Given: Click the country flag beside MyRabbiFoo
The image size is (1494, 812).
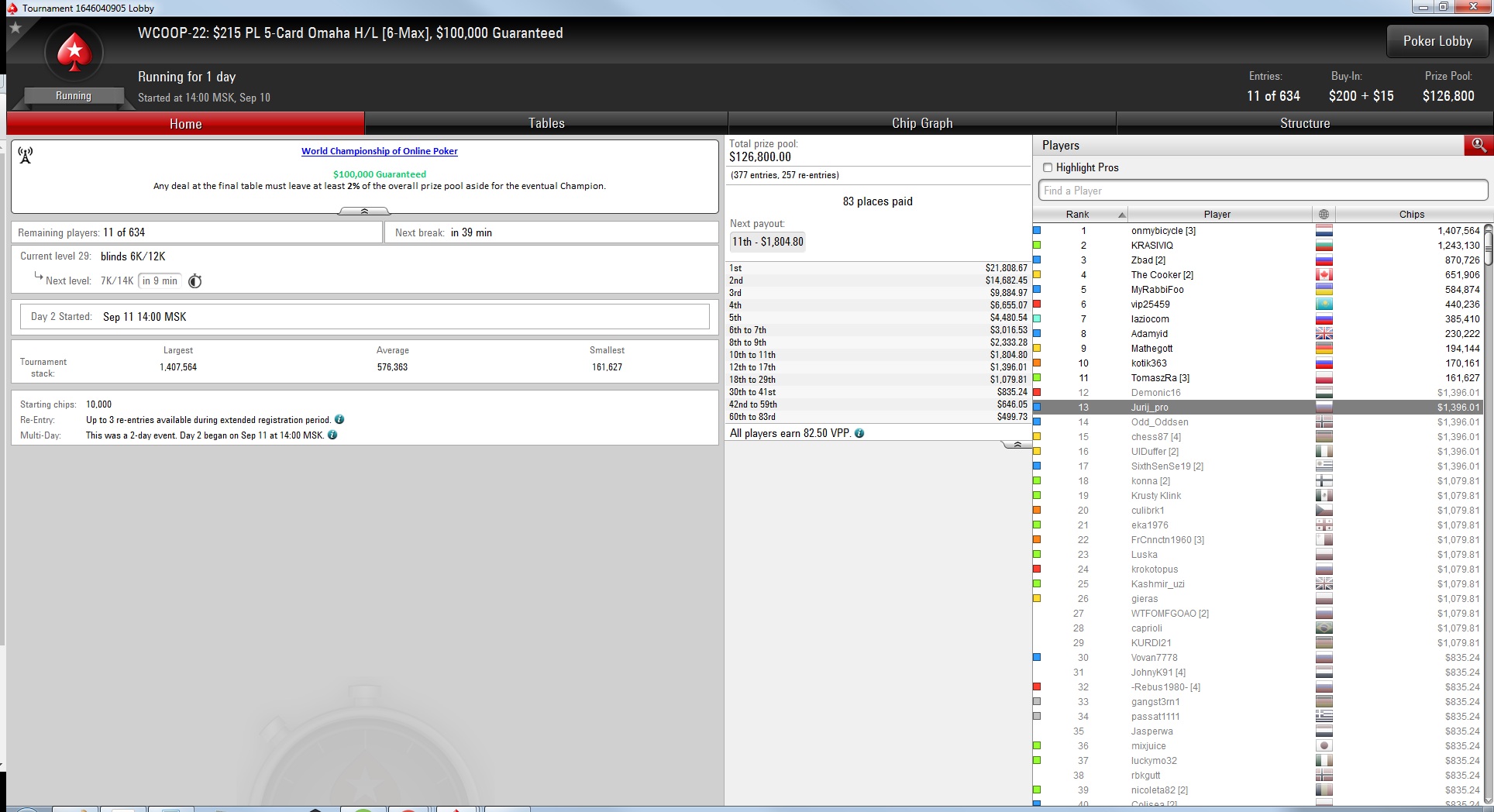Looking at the screenshot, I should coord(1324,290).
